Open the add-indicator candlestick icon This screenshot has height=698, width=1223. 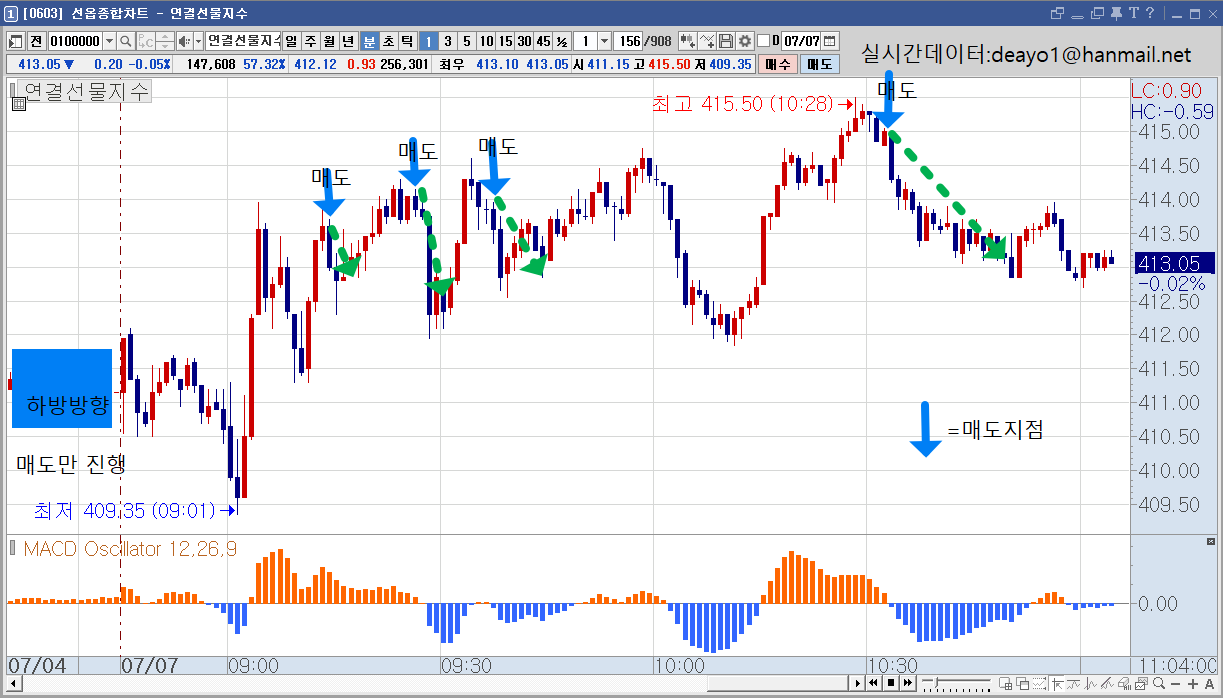point(687,41)
